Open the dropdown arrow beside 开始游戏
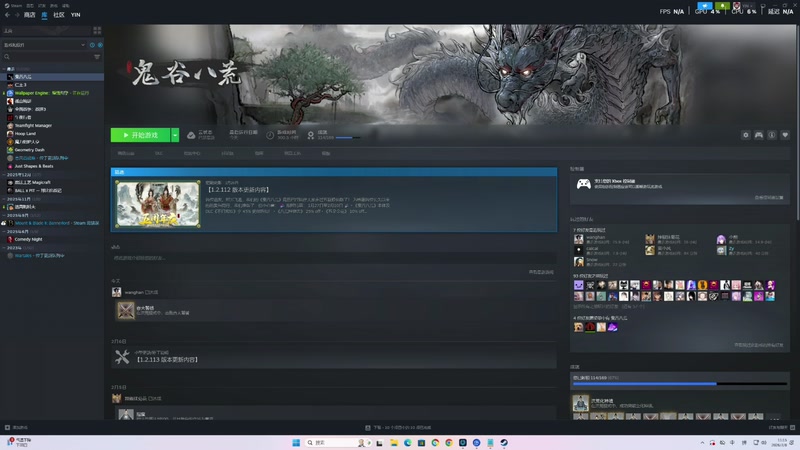 coord(175,135)
